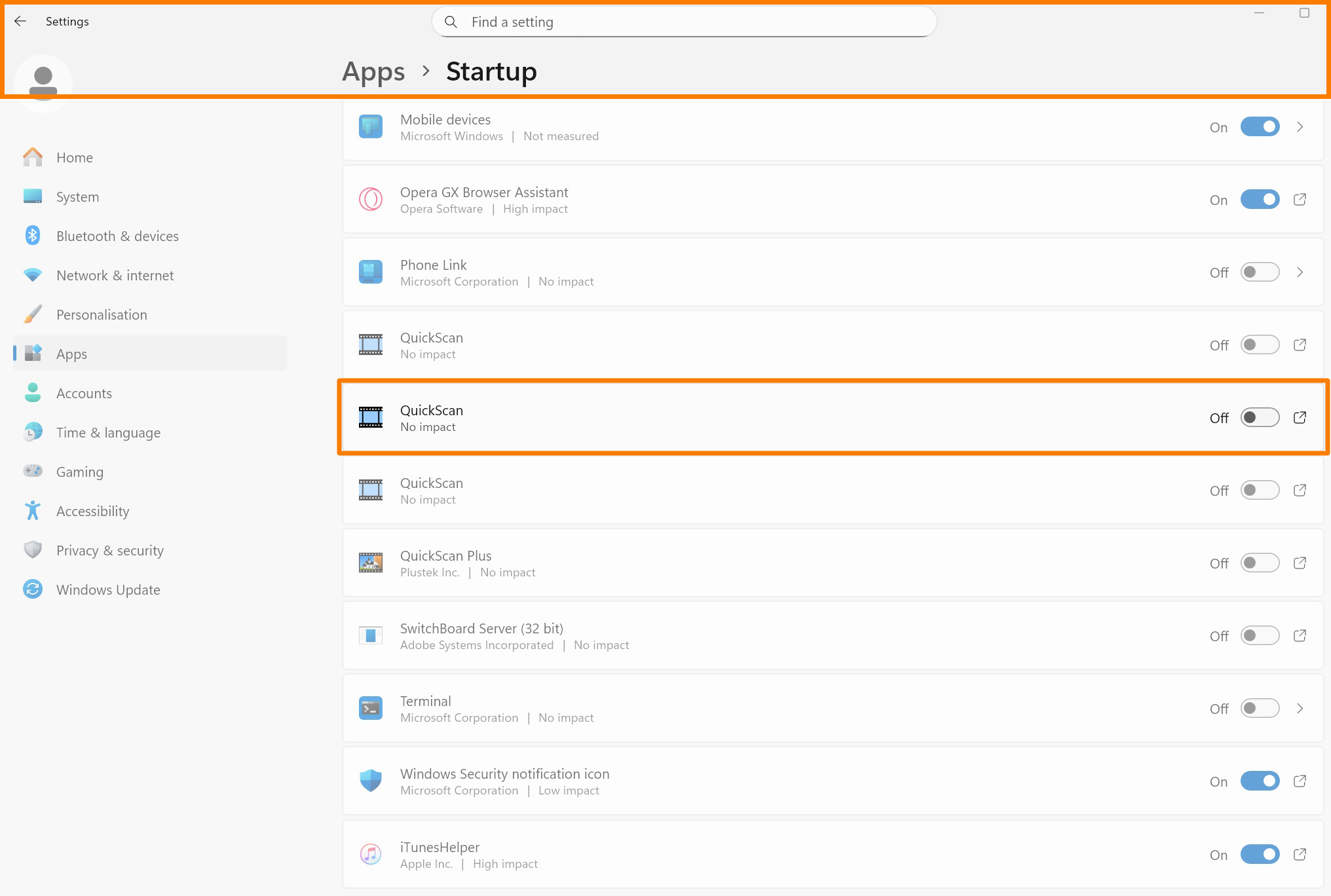The image size is (1331, 896).
Task: Click the "Plustek Inc." publisher text
Action: click(x=430, y=572)
